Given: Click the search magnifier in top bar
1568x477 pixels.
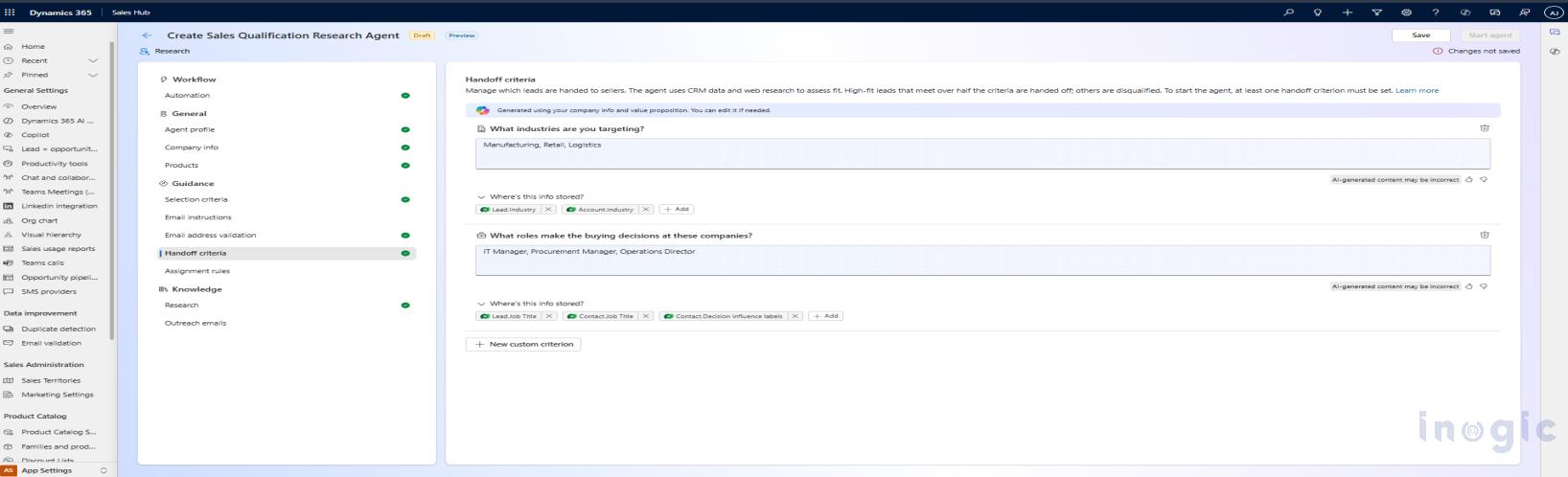Looking at the screenshot, I should [x=1288, y=12].
